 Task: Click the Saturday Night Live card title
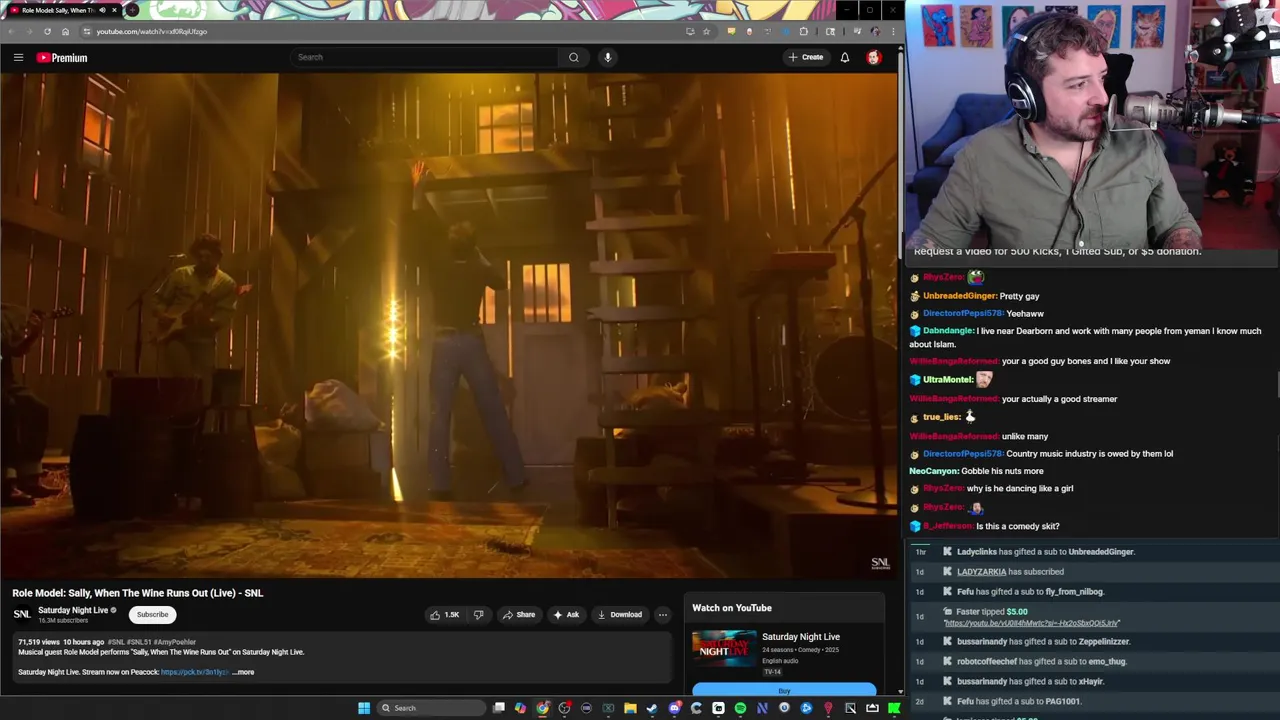tap(801, 637)
